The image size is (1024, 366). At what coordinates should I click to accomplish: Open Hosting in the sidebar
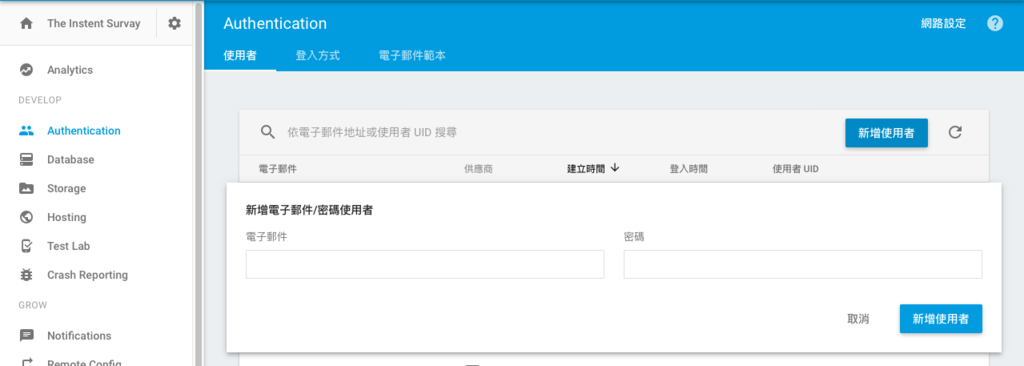[x=67, y=217]
